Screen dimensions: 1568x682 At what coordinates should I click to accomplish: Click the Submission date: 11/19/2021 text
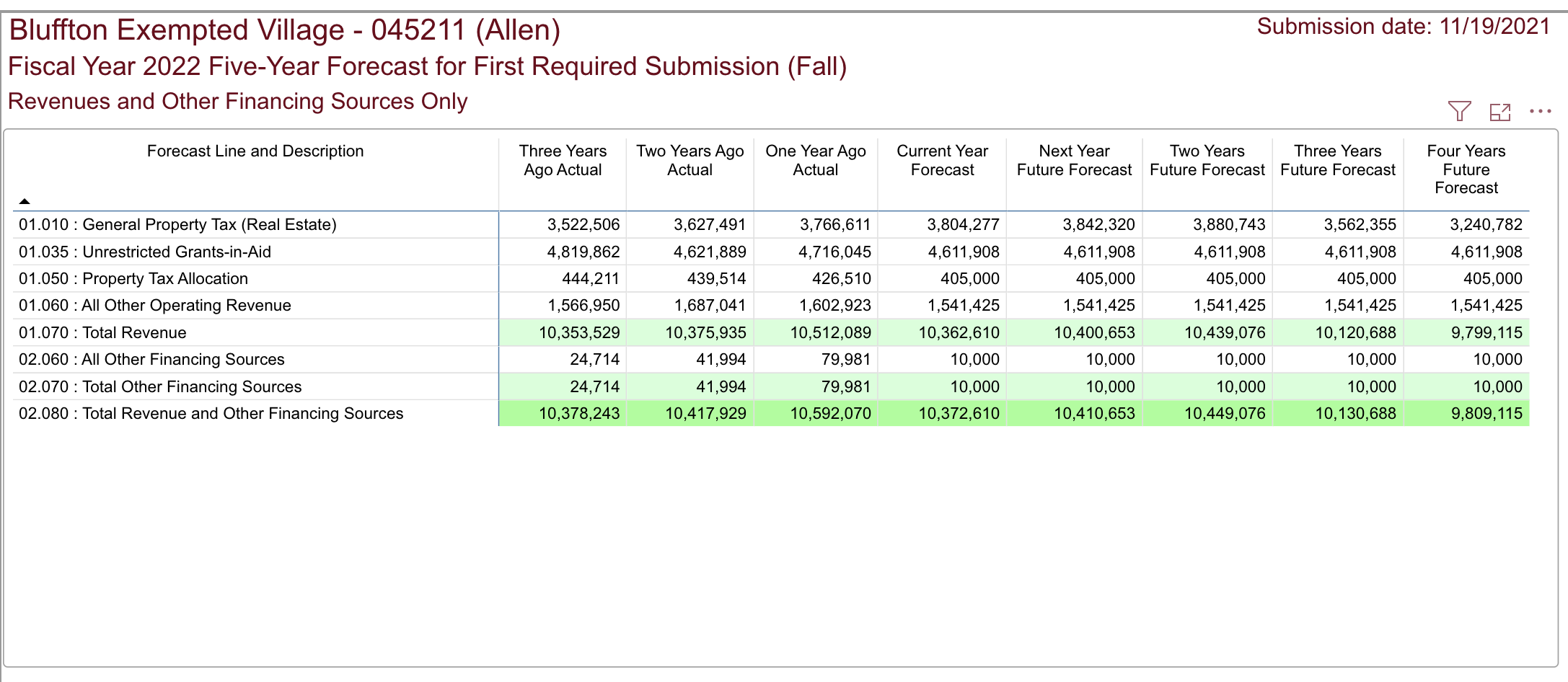[x=1404, y=27]
